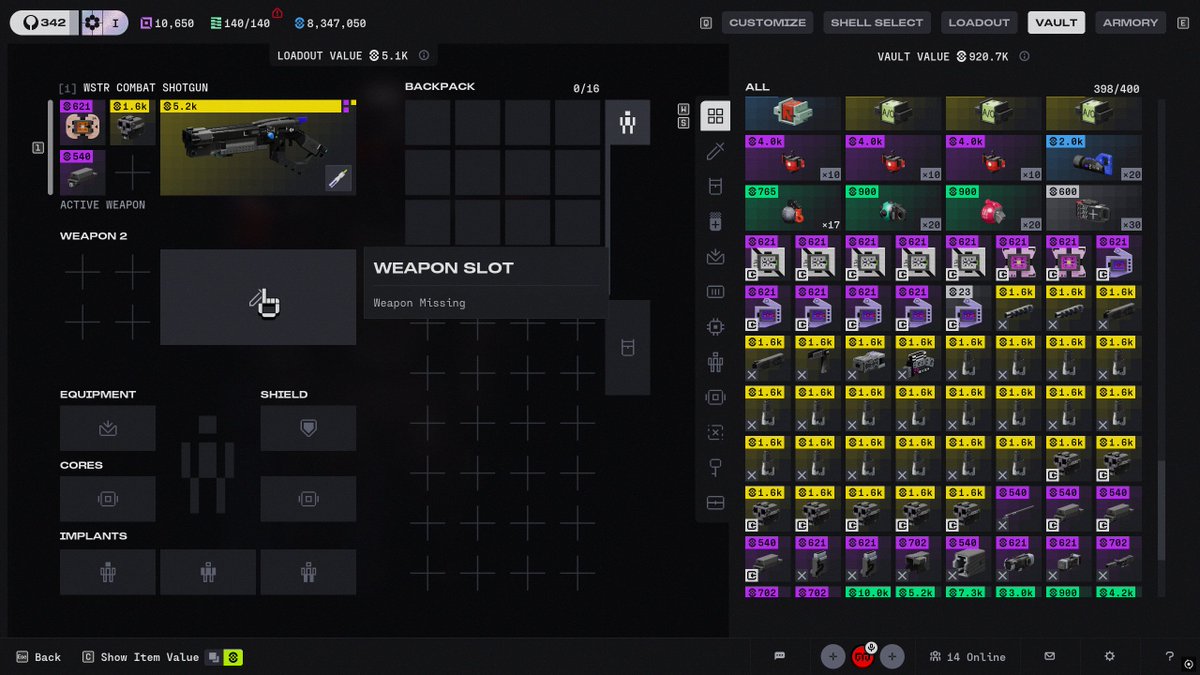Click empty fourth mod slot on shotgun
The width and height of the screenshot is (1200, 675).
click(x=132, y=172)
